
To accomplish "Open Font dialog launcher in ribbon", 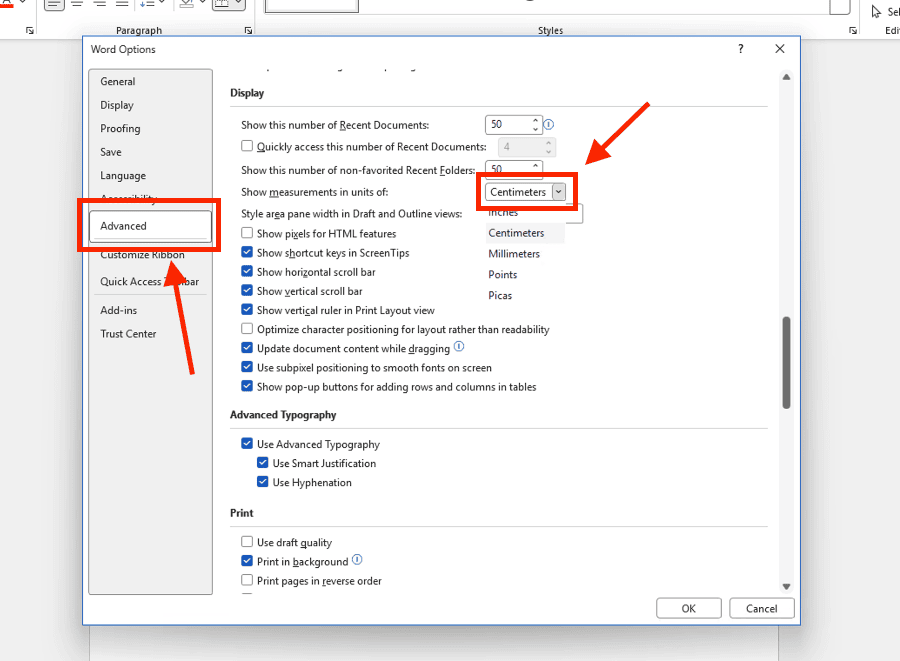I will tap(30, 30).
